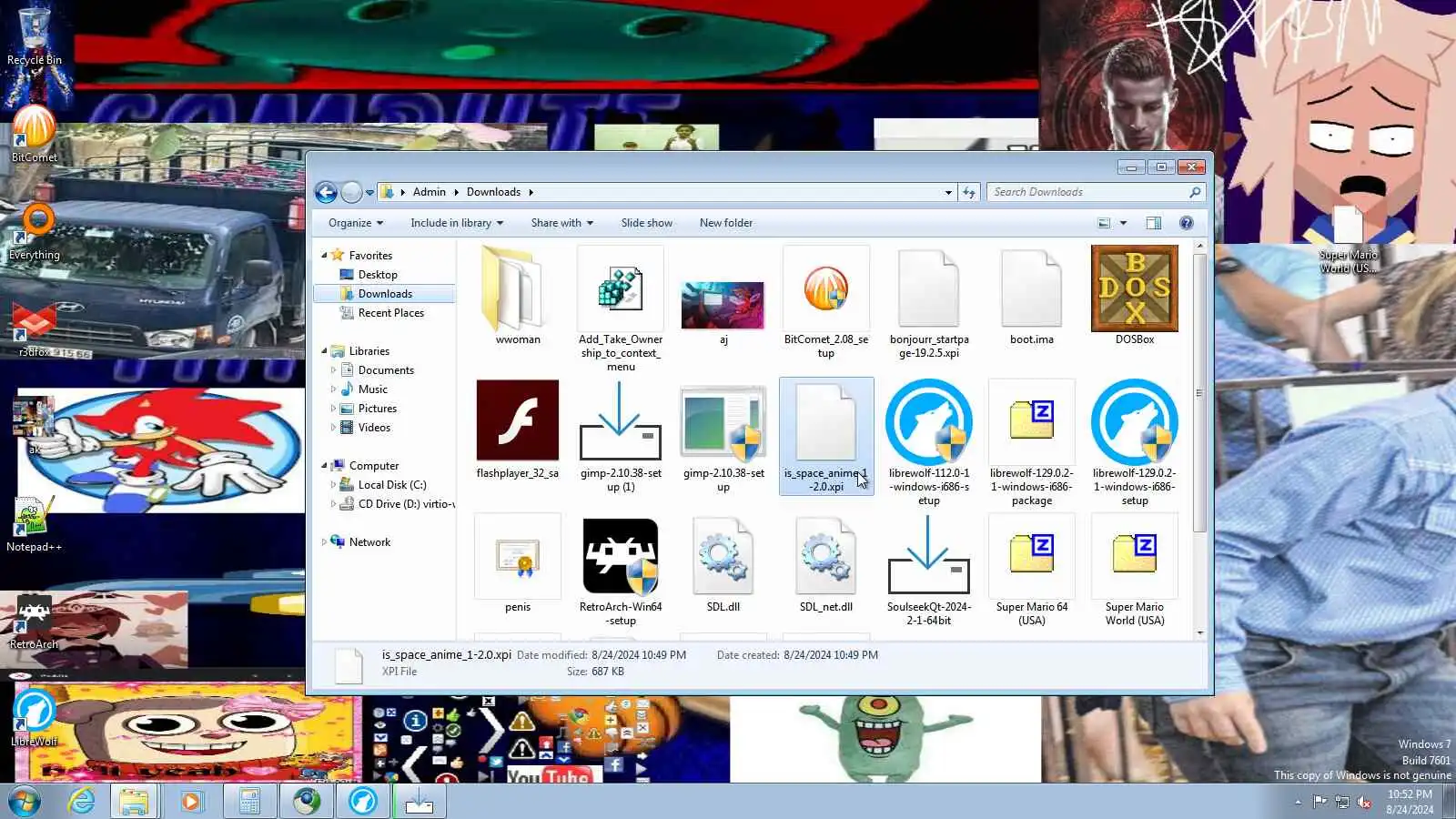The image size is (1456, 819).
Task: Select the SDL_net.dll file
Action: pyautogui.click(x=826, y=563)
